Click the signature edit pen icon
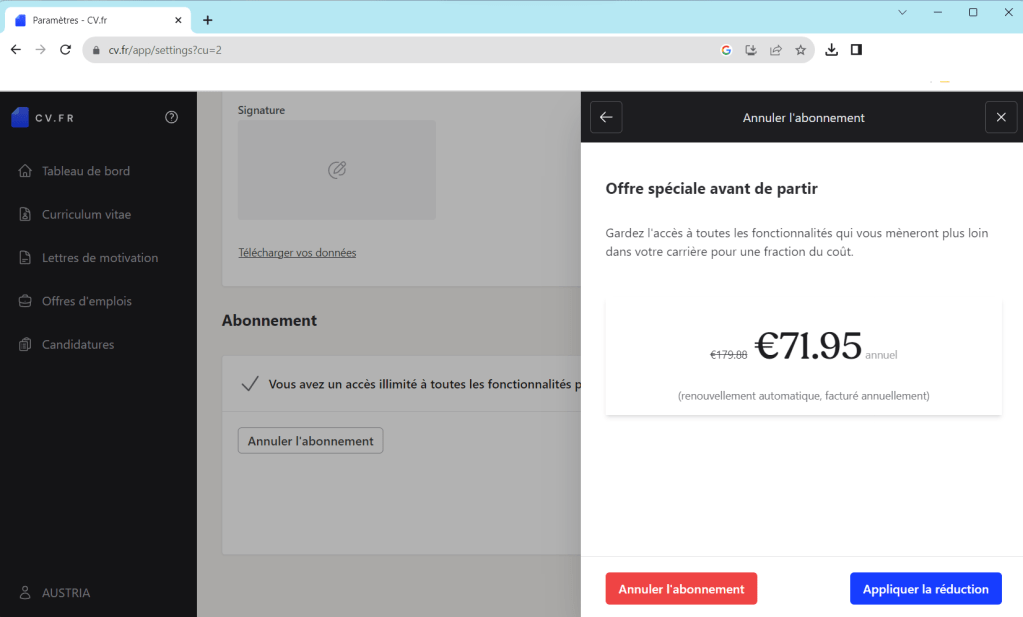Viewport: 1023px width, 617px height. [x=337, y=170]
